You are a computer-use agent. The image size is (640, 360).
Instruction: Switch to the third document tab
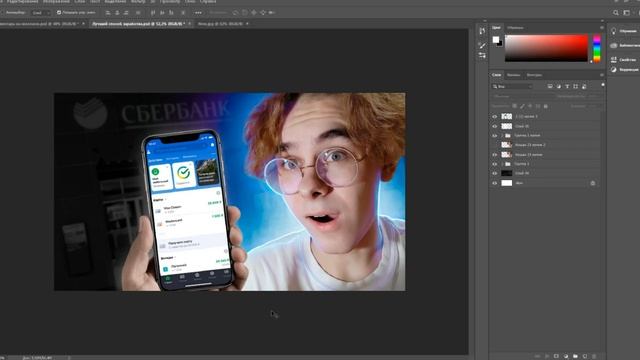[x=220, y=24]
